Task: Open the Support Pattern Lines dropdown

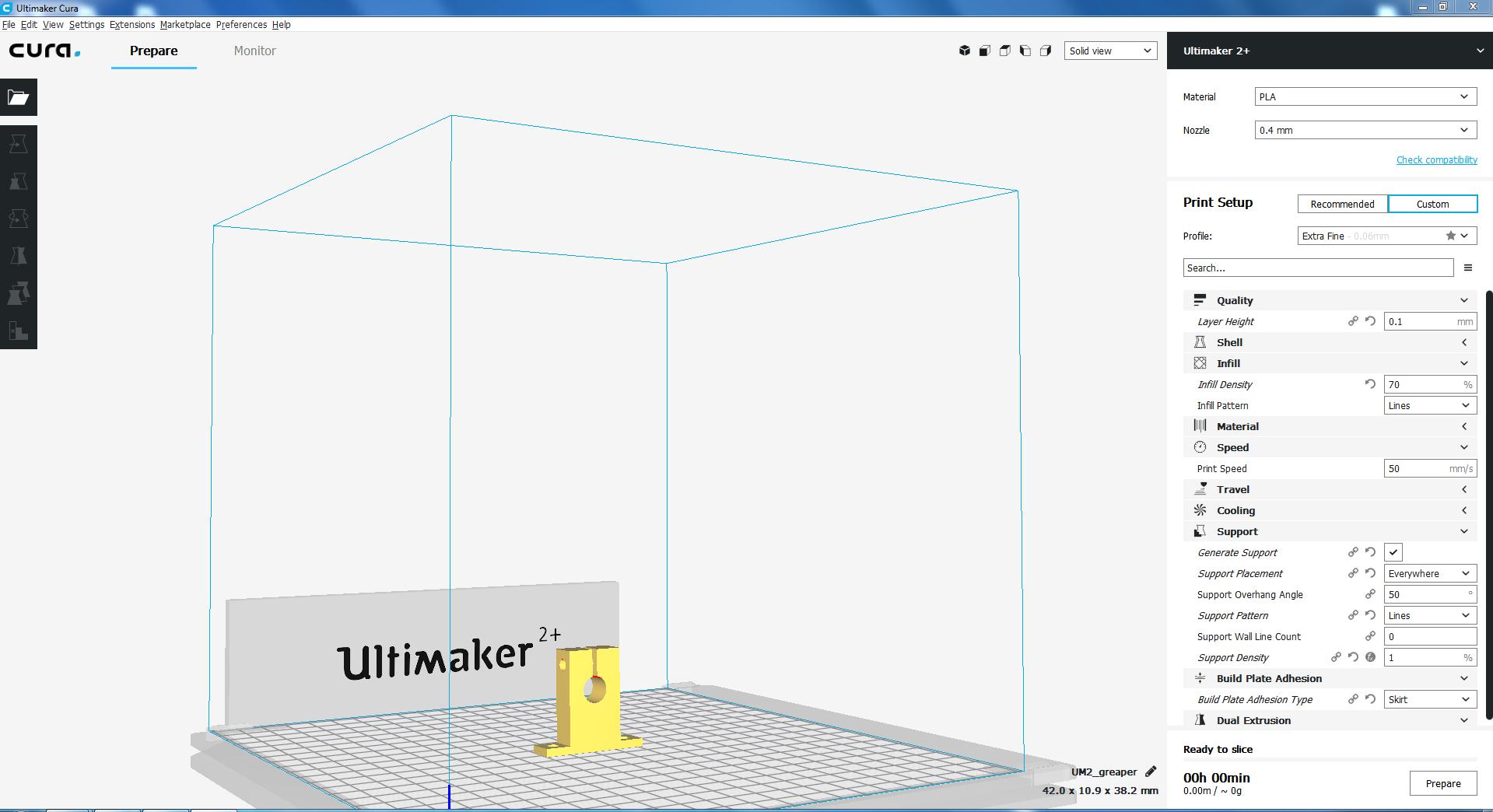Action: pyautogui.click(x=1430, y=615)
